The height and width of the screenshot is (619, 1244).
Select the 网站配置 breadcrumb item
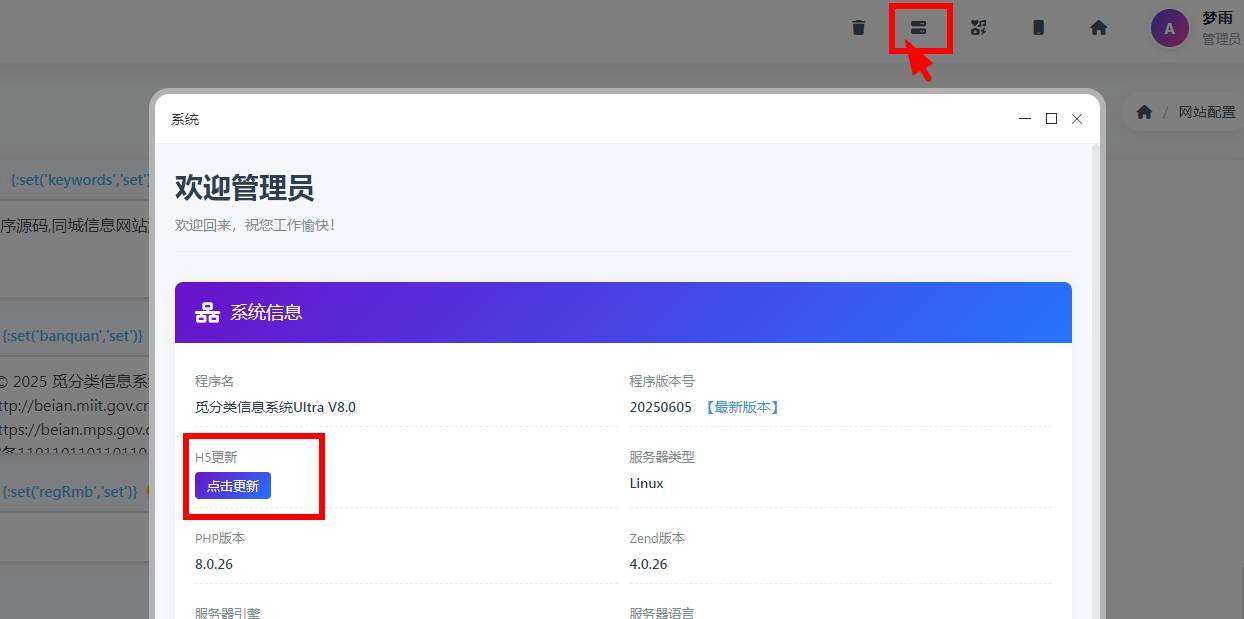(1206, 112)
